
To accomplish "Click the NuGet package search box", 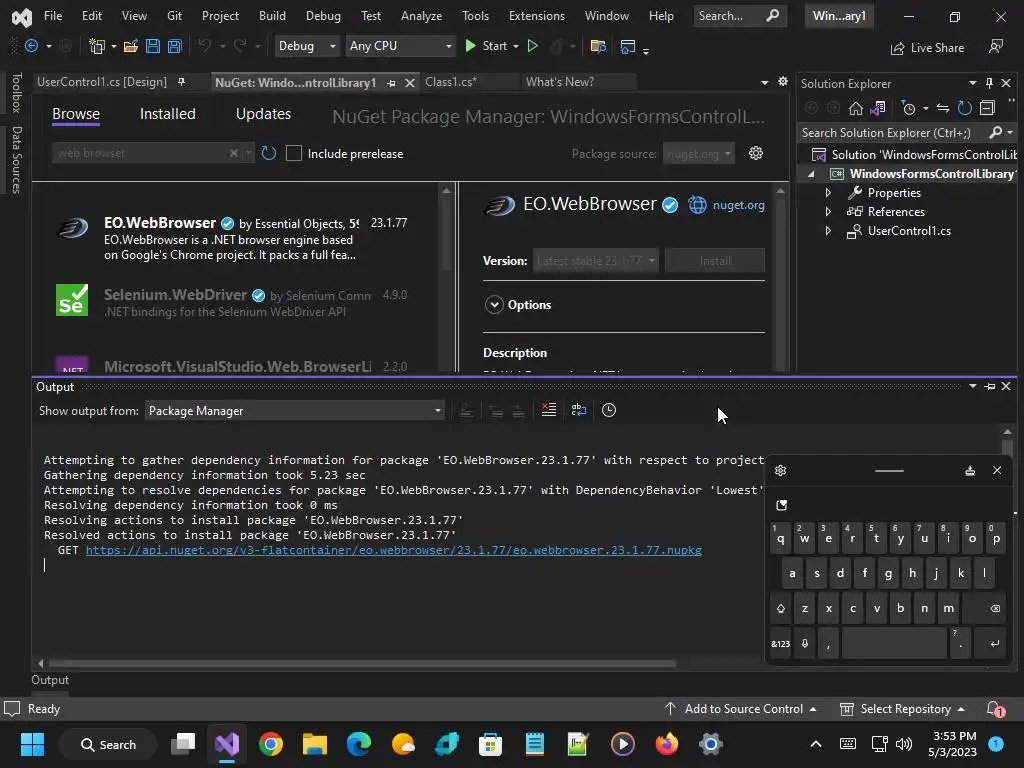I will tap(140, 153).
